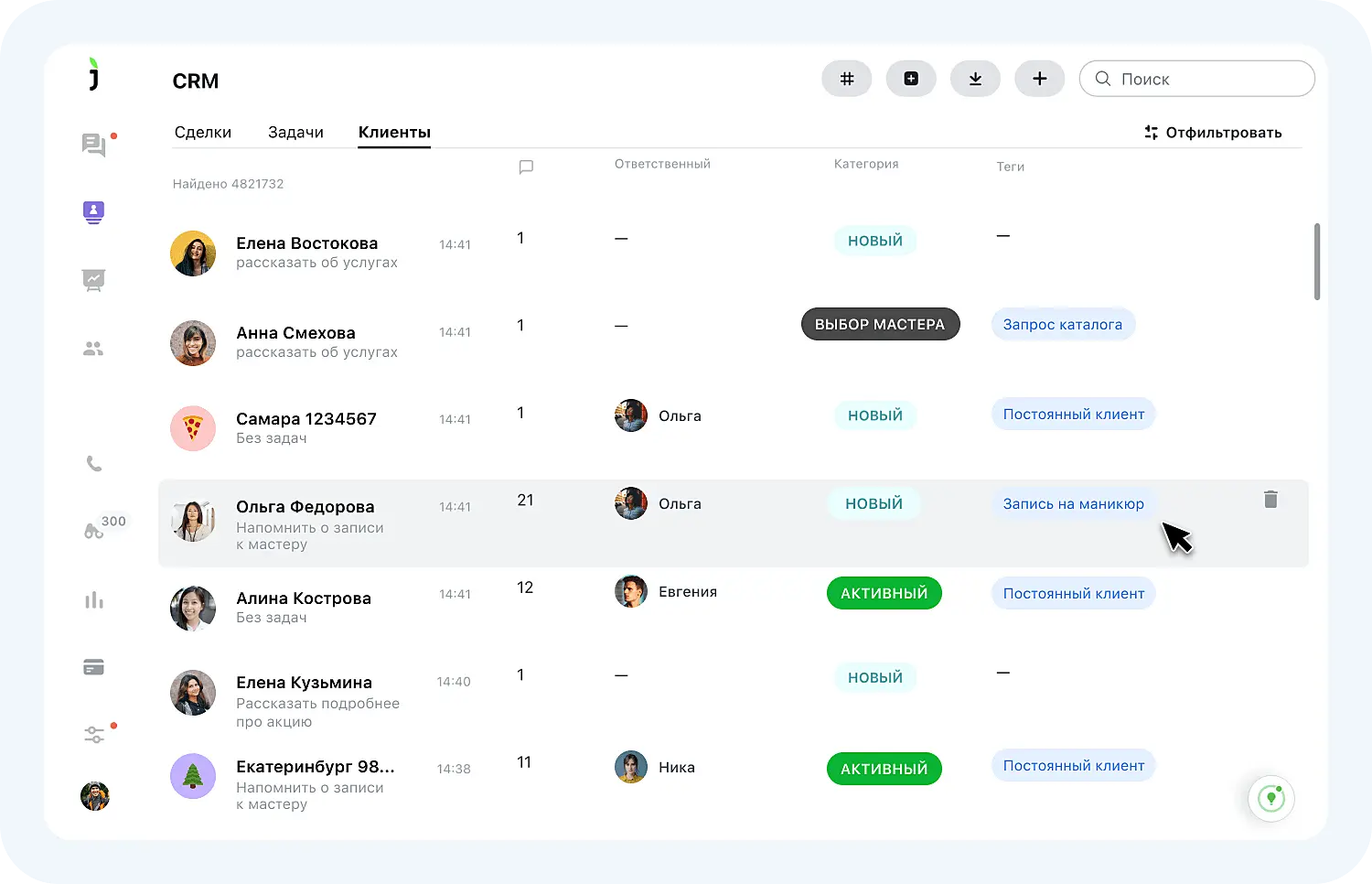Image resolution: width=1372 pixels, height=884 pixels.
Task: Open the Отфильтровать filter options
Action: tap(1213, 133)
